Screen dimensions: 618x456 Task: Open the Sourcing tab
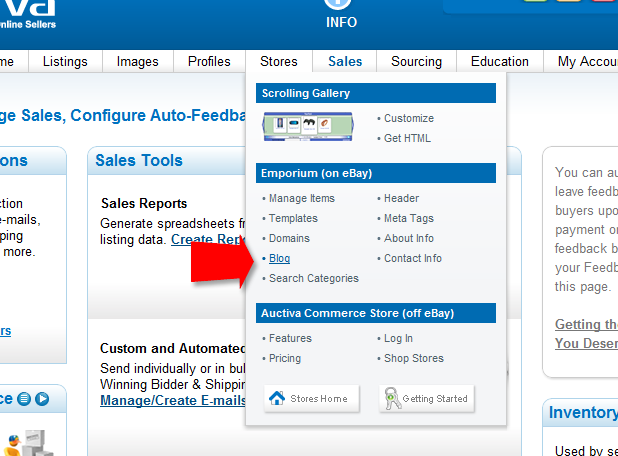pos(417,61)
